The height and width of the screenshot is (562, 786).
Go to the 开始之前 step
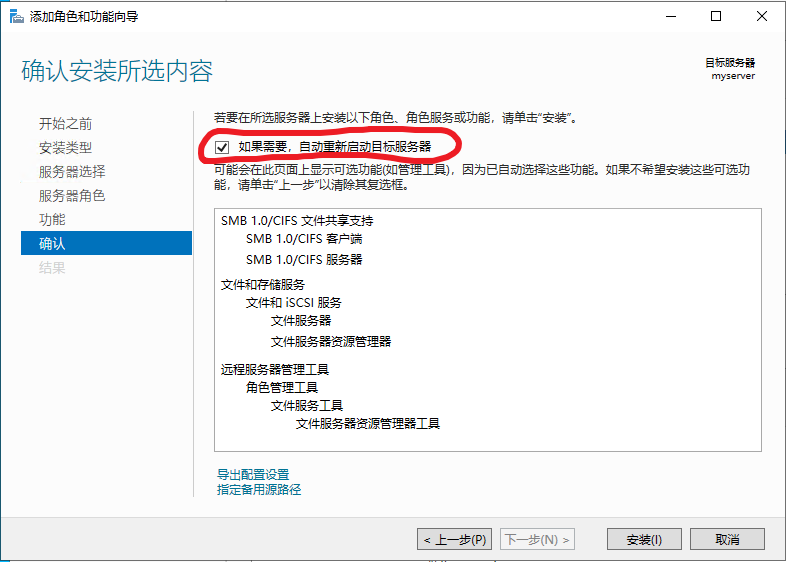(65, 124)
